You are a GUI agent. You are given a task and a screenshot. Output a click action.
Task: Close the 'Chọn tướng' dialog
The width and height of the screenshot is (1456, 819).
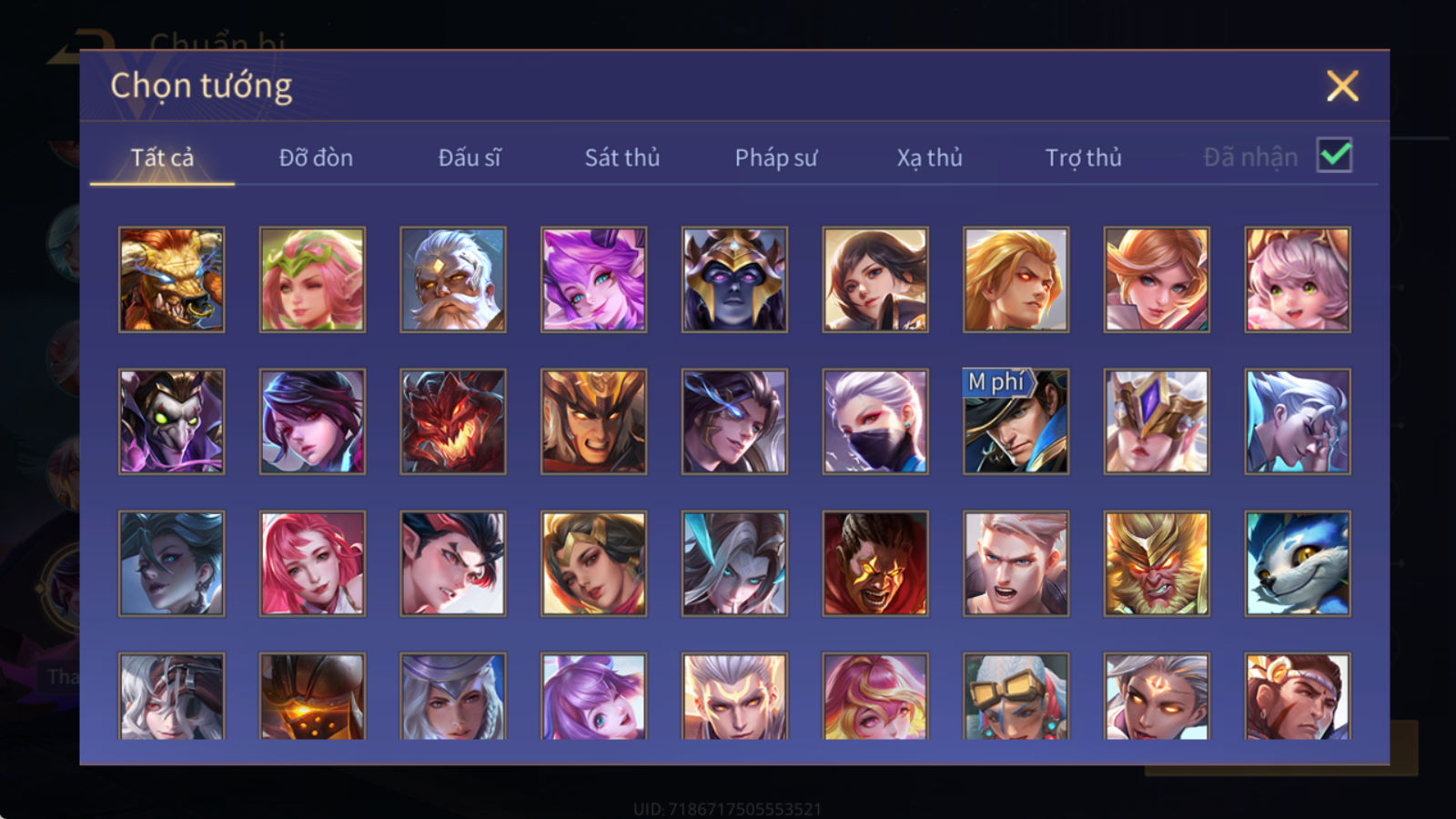coord(1342,86)
